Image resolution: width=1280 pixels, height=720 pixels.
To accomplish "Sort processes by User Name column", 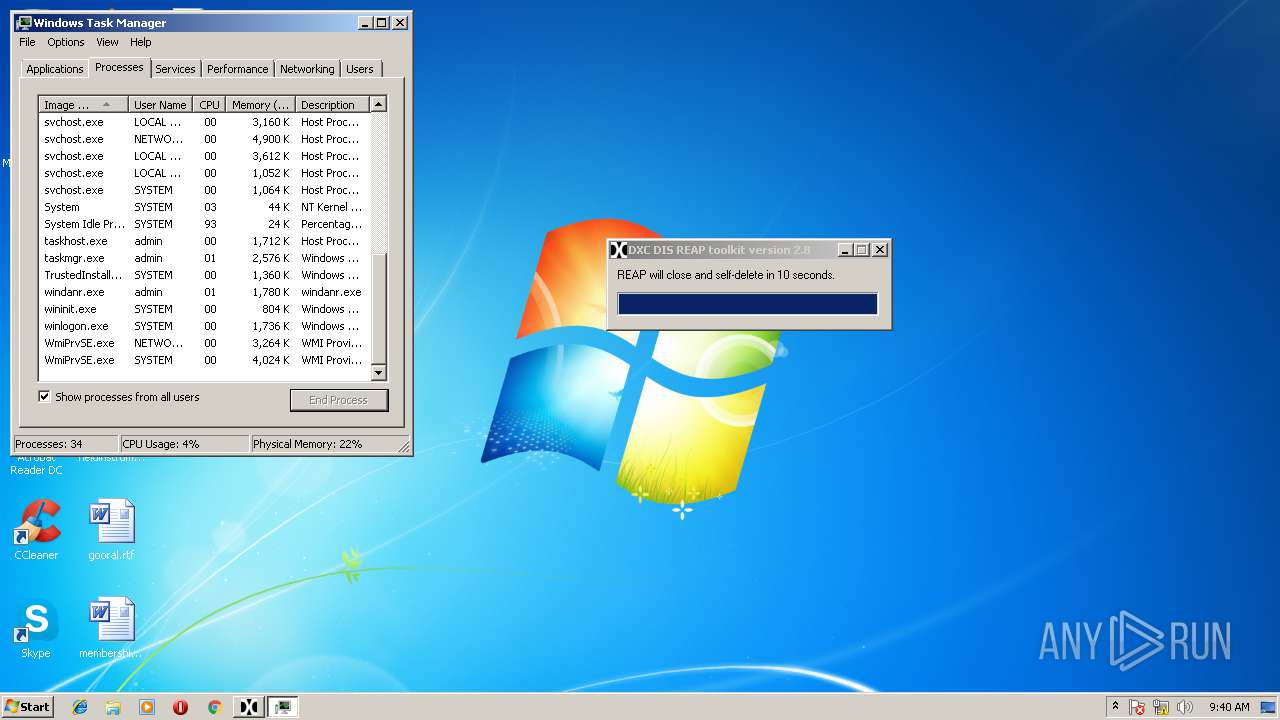I will (x=160, y=105).
